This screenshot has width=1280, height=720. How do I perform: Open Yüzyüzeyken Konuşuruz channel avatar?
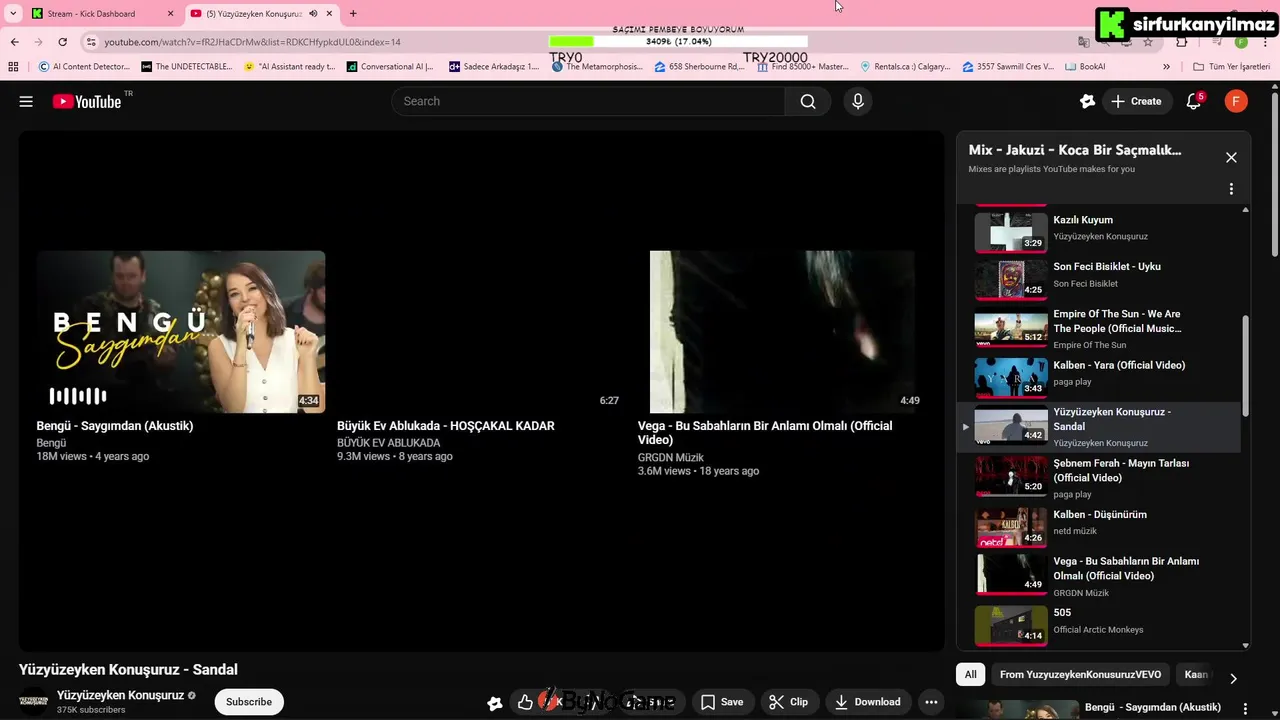[x=34, y=702]
